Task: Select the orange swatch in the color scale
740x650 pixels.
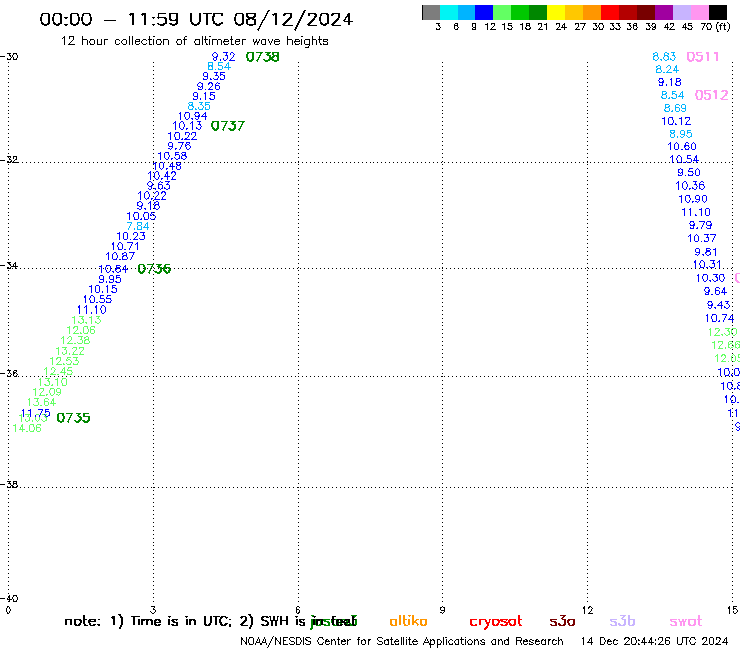Action: tap(592, 12)
